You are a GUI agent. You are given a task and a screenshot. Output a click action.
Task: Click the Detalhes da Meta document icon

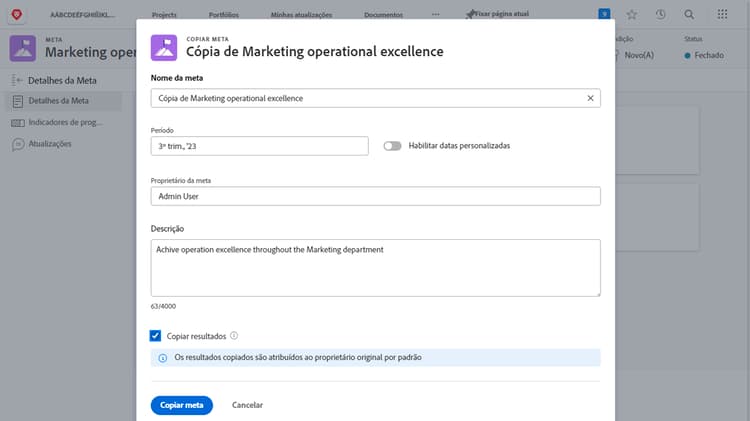tap(18, 101)
